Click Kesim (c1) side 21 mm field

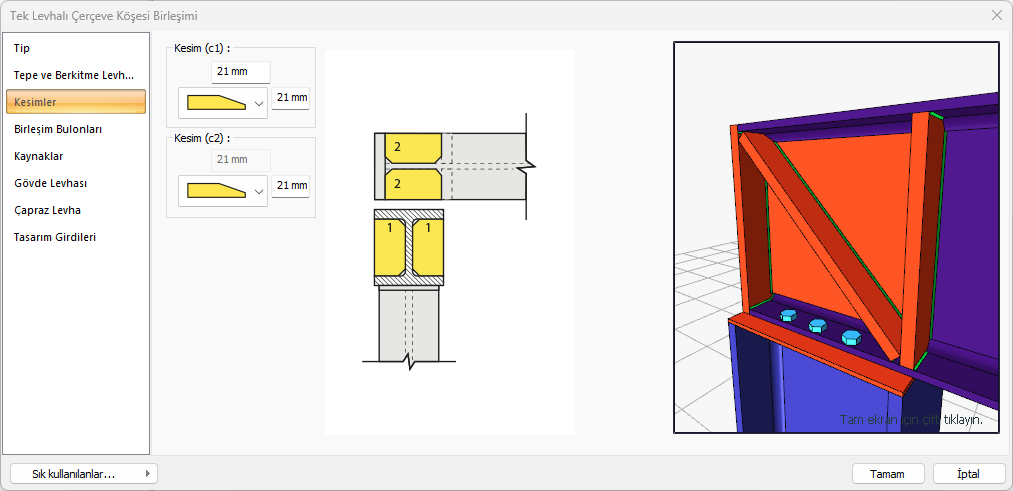point(290,99)
